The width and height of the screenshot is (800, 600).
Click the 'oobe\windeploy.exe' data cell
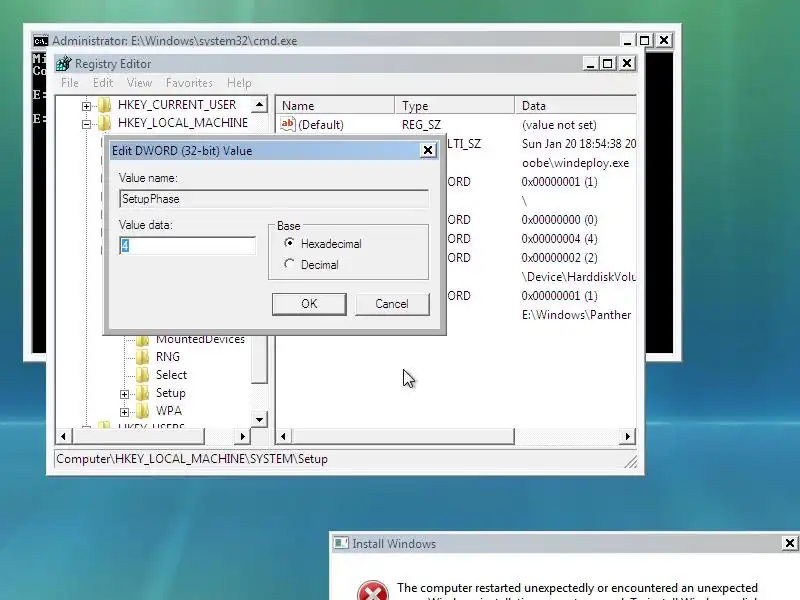click(576, 163)
